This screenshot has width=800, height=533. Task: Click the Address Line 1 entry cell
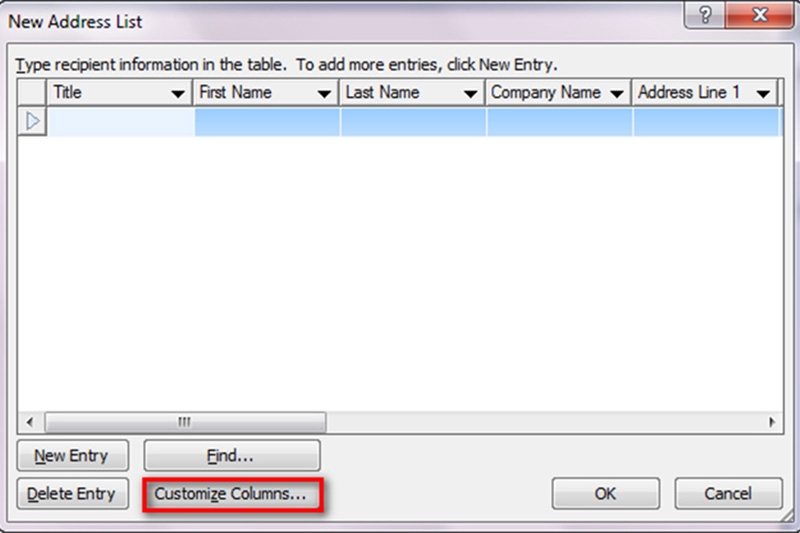(705, 121)
